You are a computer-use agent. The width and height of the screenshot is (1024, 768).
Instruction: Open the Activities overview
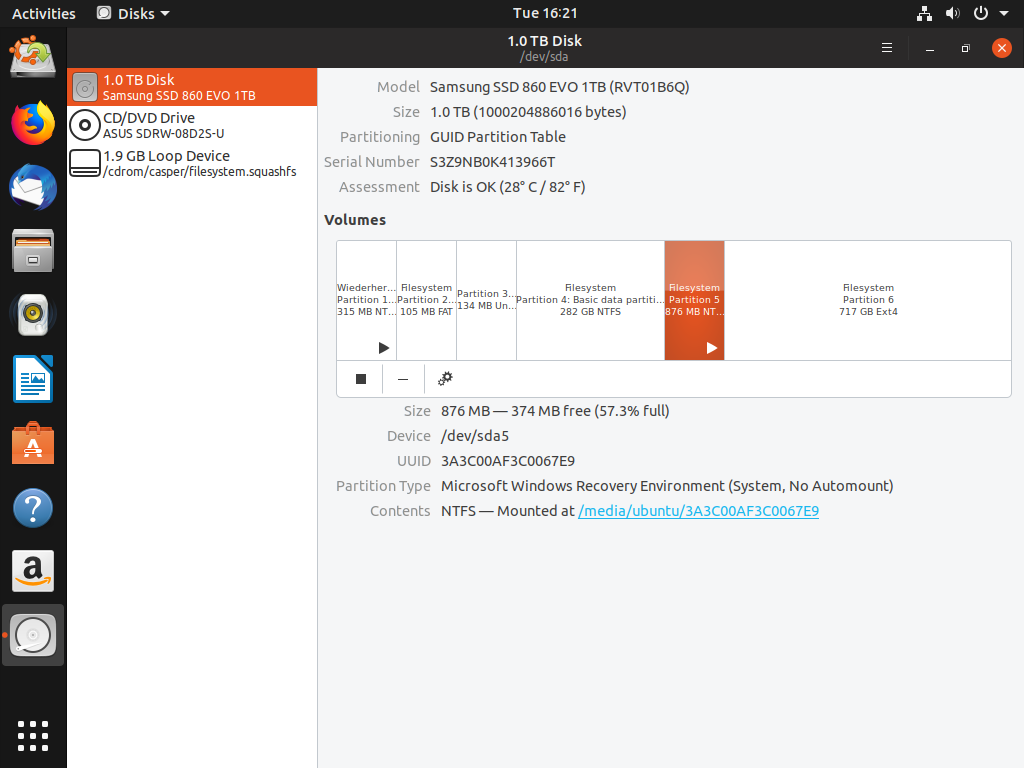coord(43,13)
